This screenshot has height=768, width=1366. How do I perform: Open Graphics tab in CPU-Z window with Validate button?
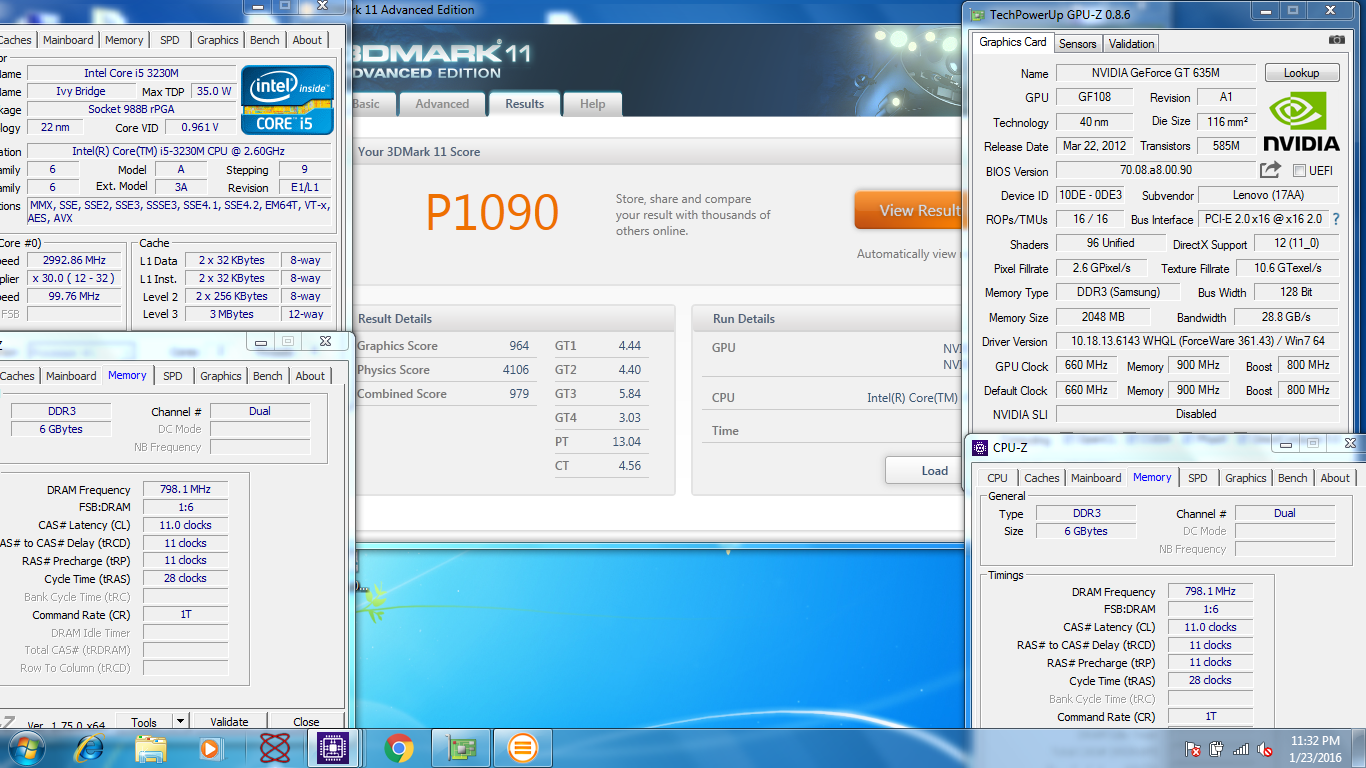click(220, 376)
